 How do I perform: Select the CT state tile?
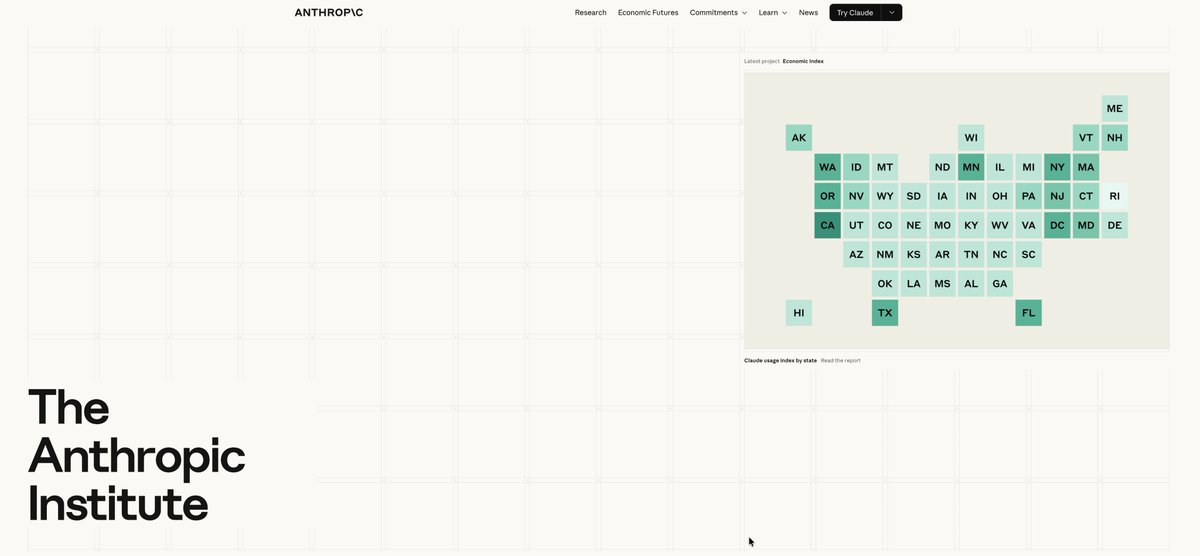coord(1086,196)
